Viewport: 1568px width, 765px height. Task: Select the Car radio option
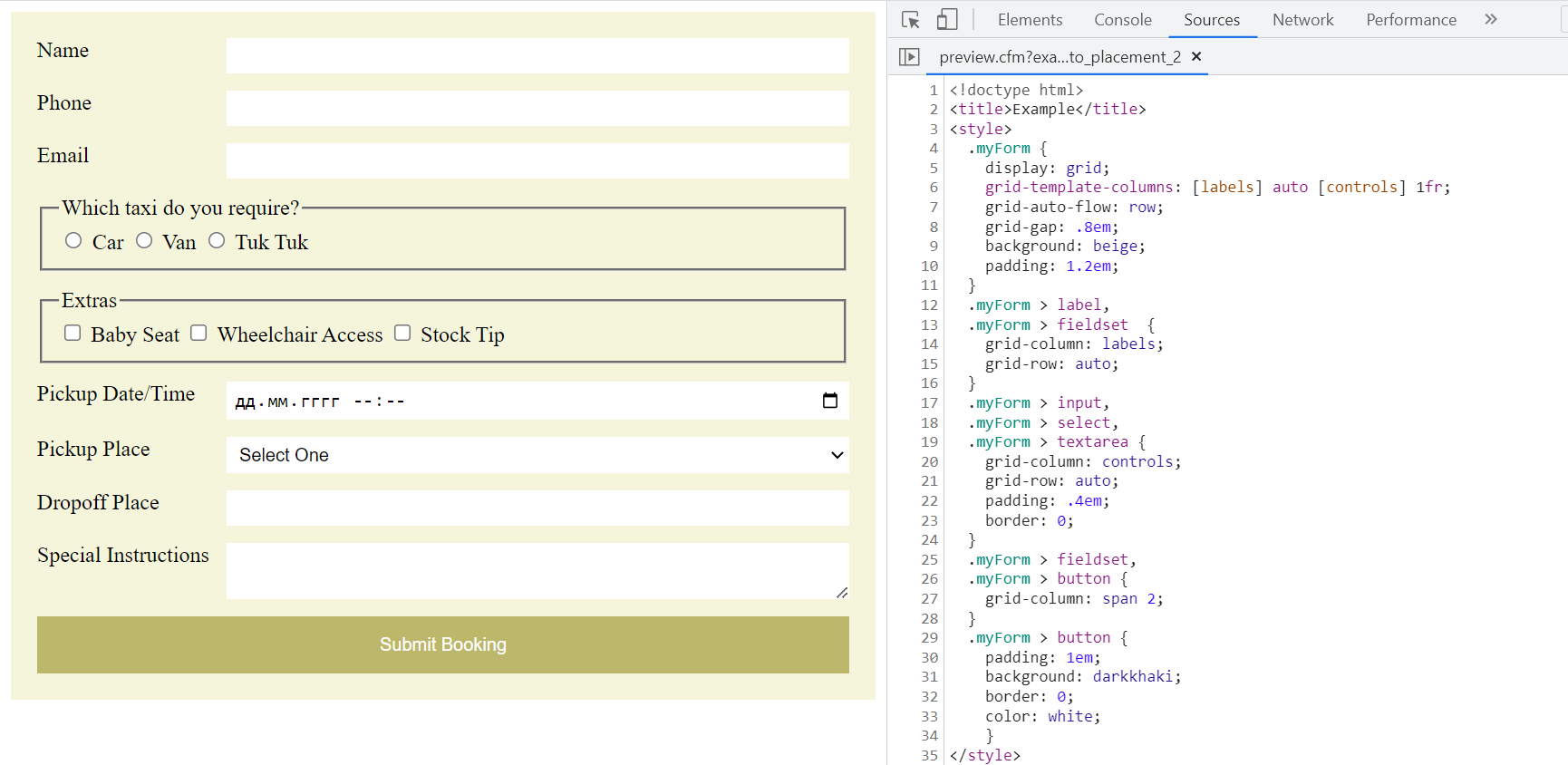(73, 241)
